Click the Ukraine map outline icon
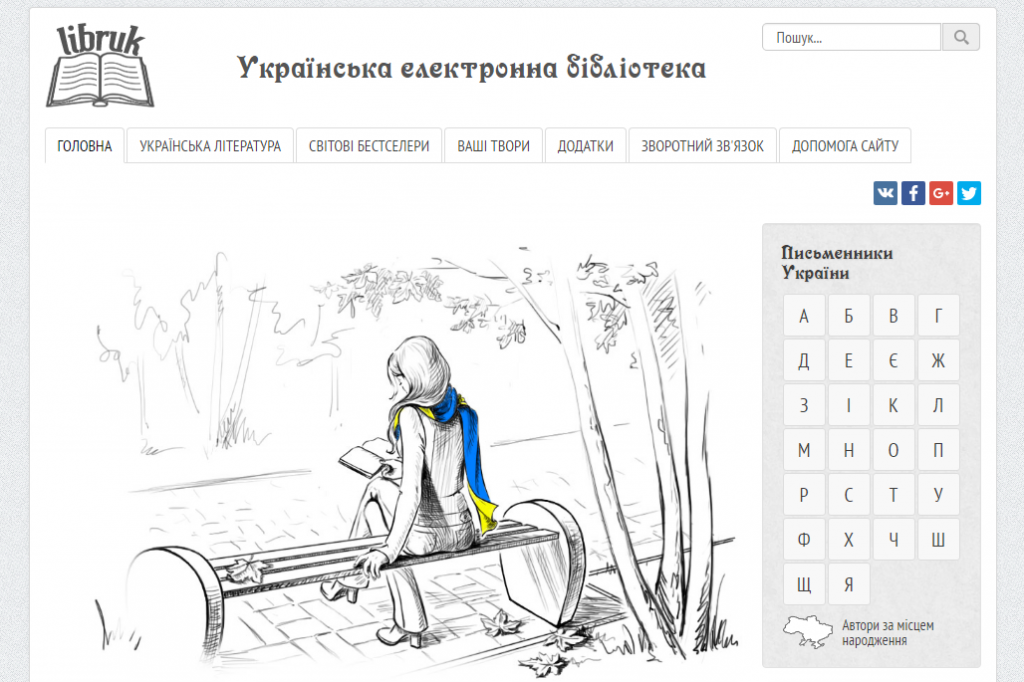1024x682 pixels. (806, 633)
